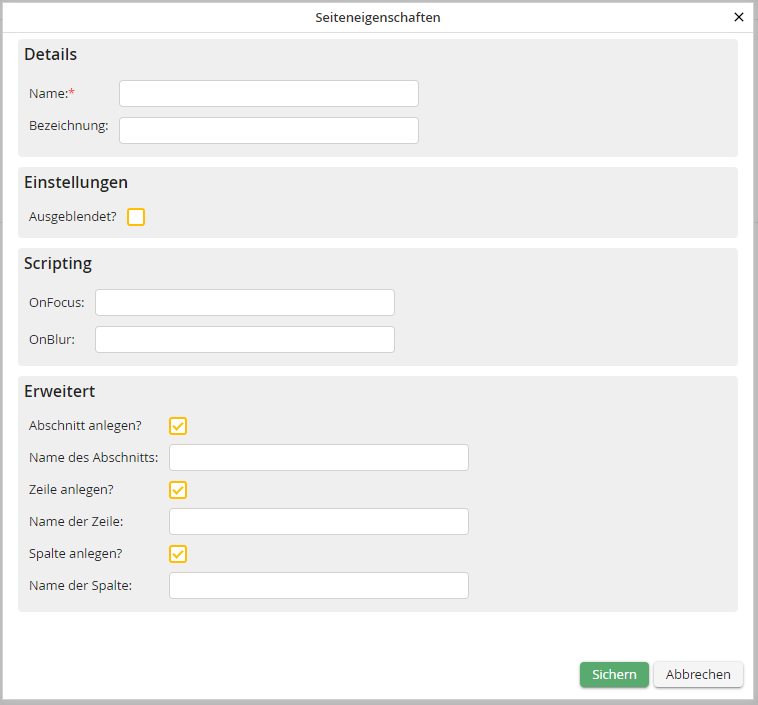Image resolution: width=758 pixels, height=705 pixels.
Task: Click the 'Bezeichnung:' label text
Action: [68, 126]
